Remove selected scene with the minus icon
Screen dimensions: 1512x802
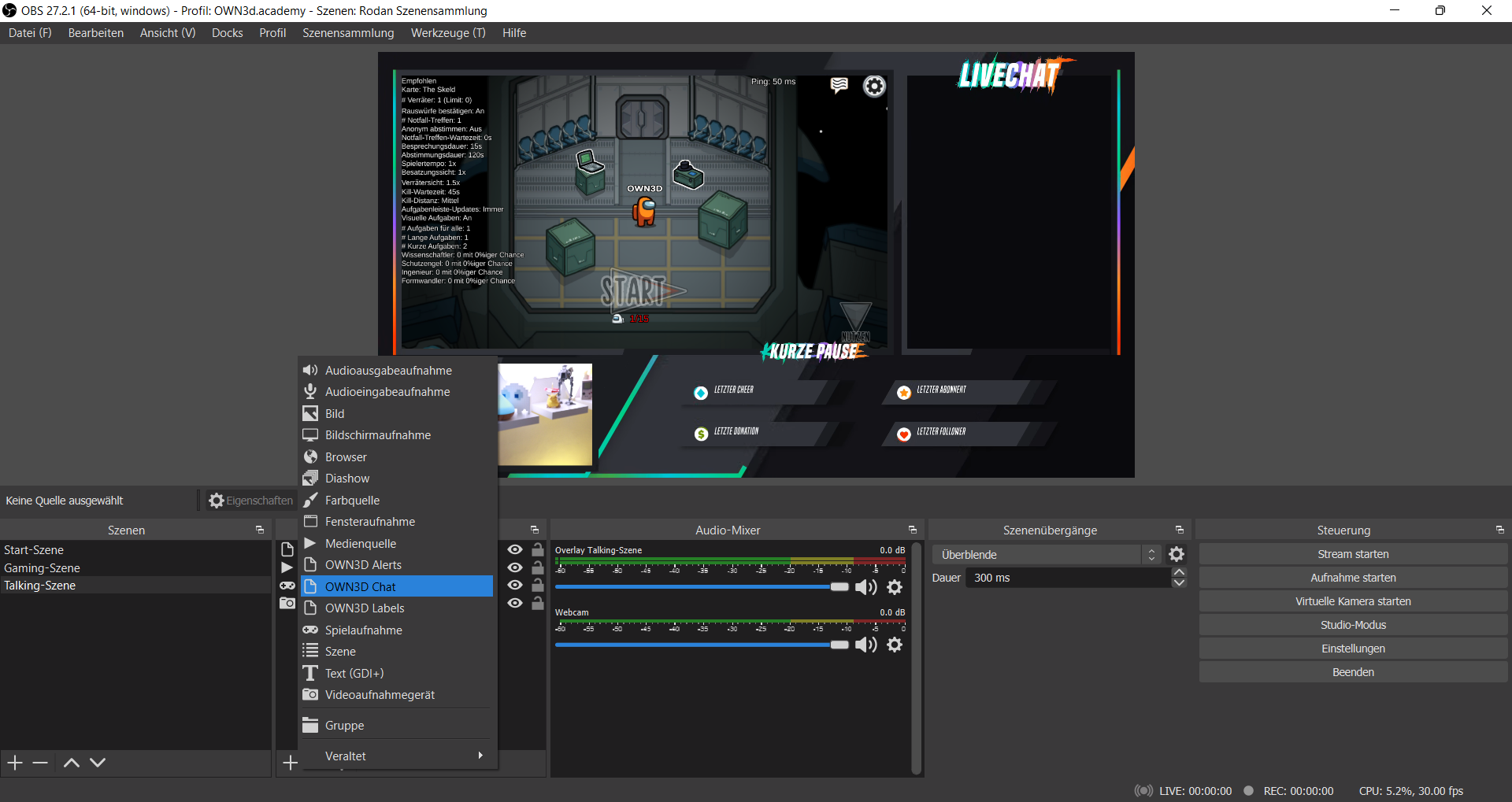point(40,762)
